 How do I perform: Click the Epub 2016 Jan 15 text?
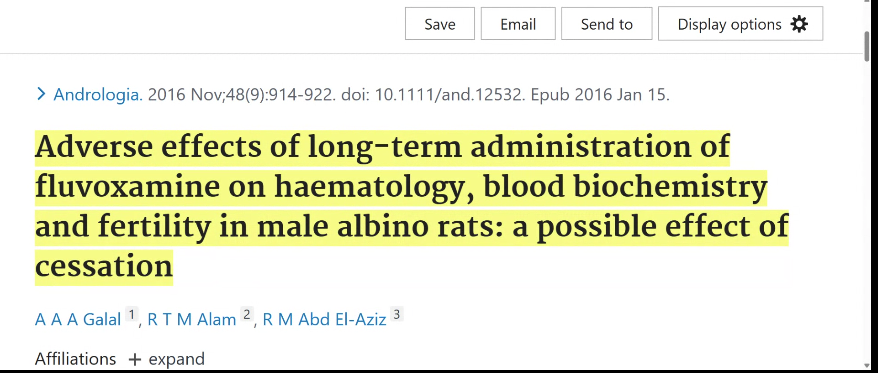(600, 95)
